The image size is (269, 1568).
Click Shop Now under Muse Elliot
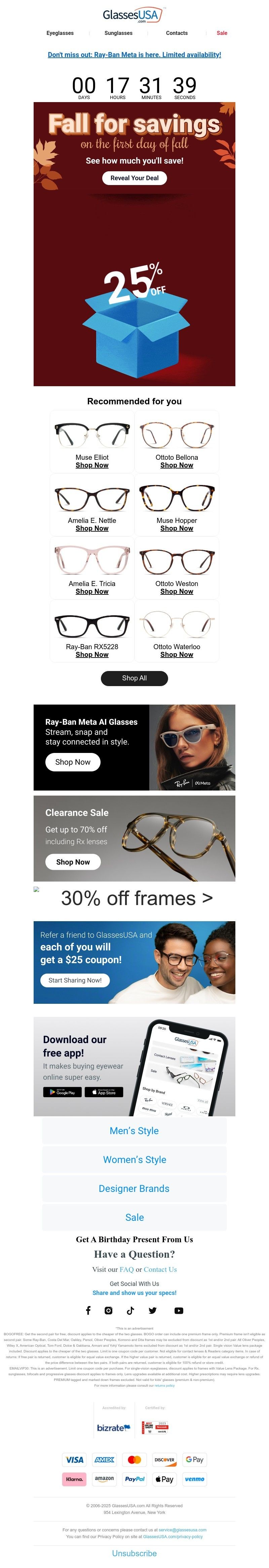92,465
